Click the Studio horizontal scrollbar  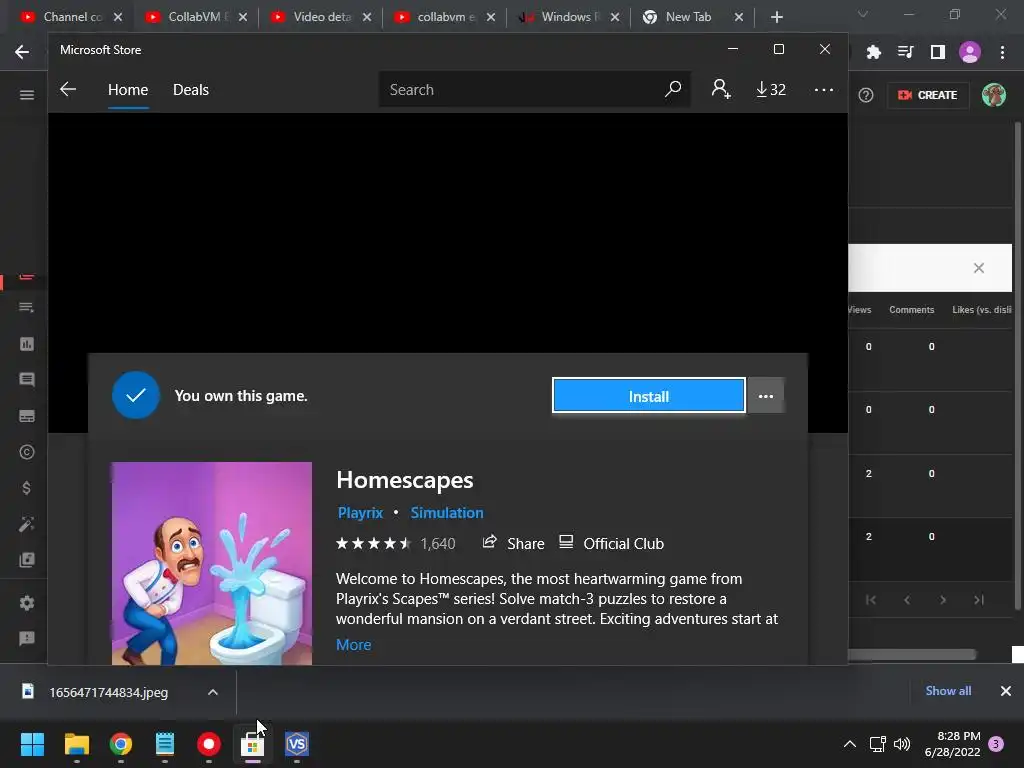(912, 654)
